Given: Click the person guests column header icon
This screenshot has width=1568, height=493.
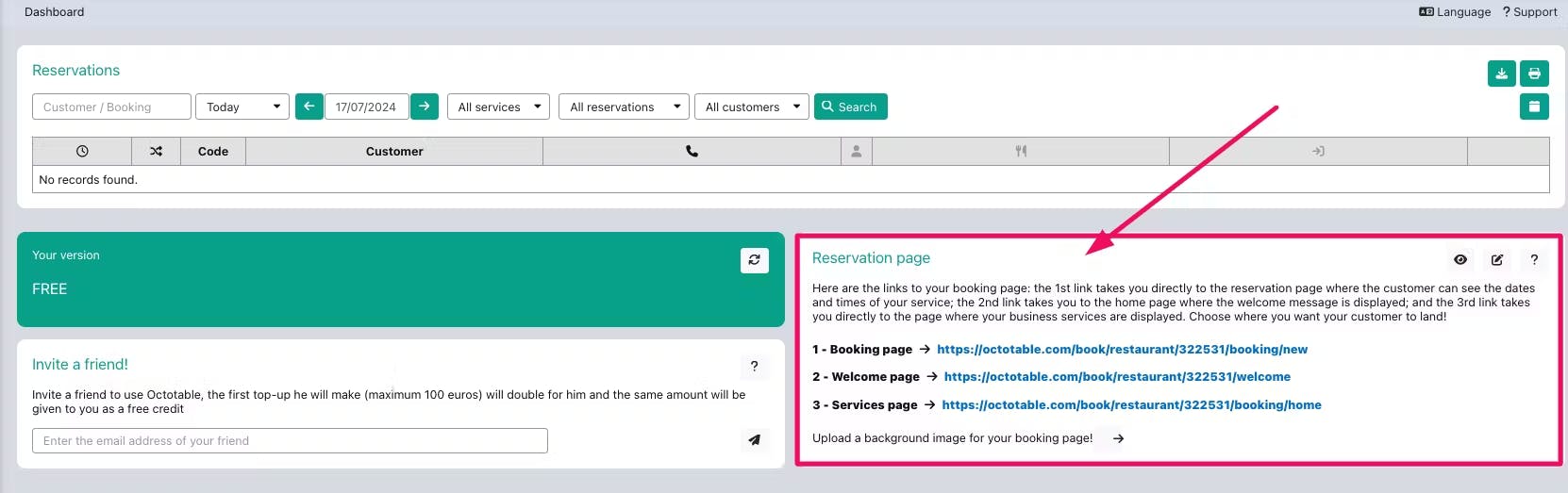Looking at the screenshot, I should [x=856, y=151].
